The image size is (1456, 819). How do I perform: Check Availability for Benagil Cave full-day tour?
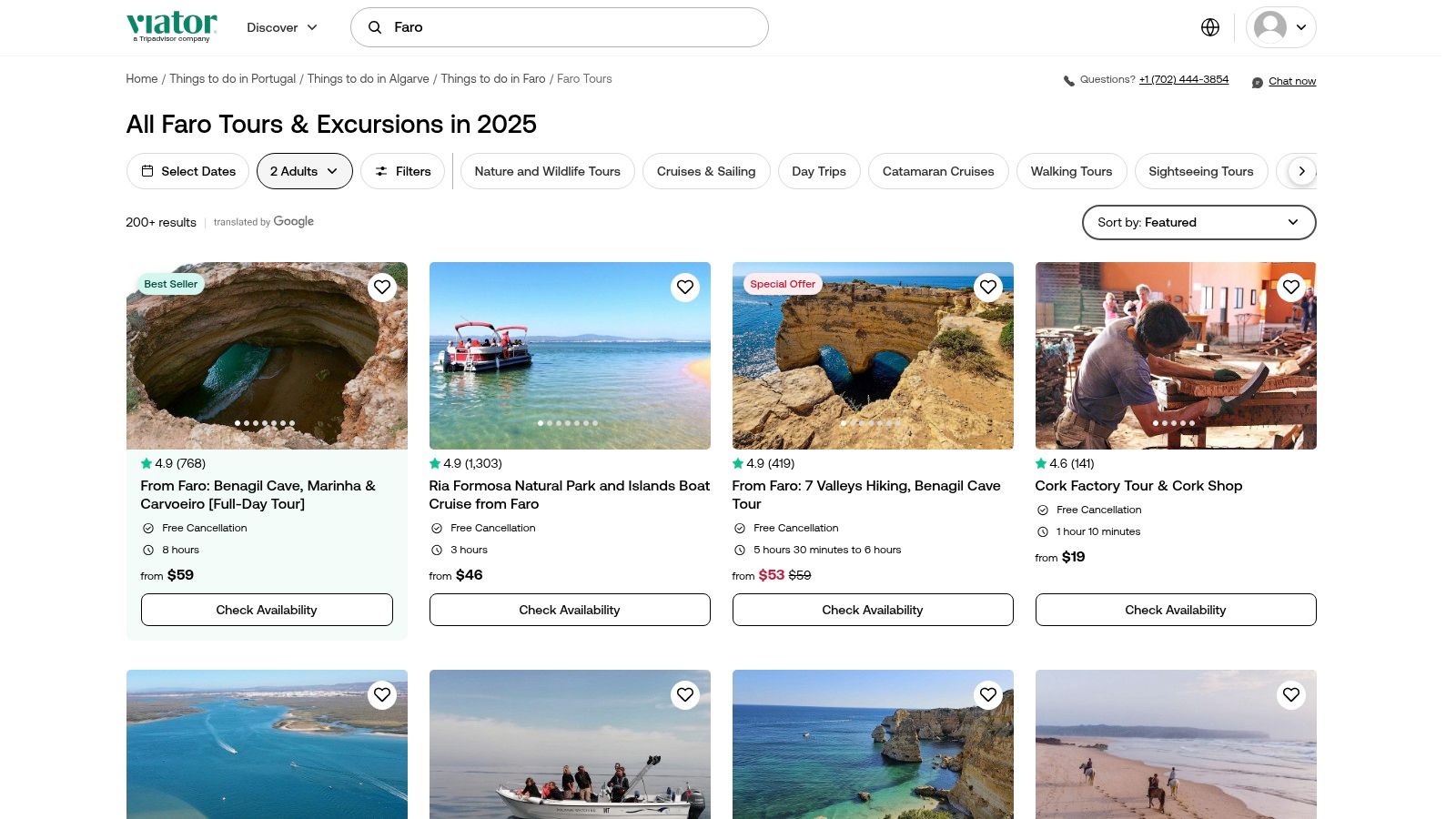pyautogui.click(x=267, y=610)
